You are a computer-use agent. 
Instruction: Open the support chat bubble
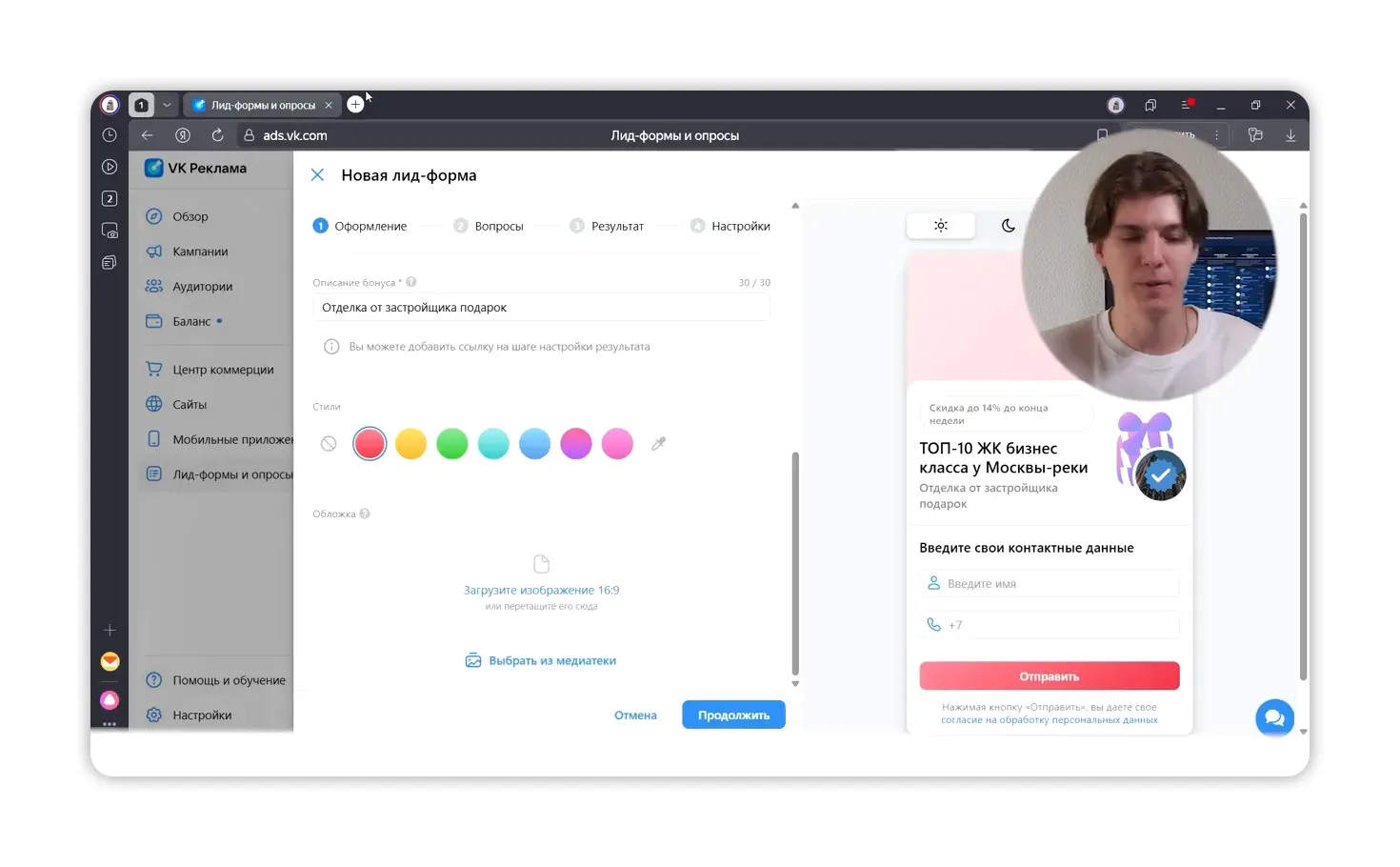coord(1274,717)
